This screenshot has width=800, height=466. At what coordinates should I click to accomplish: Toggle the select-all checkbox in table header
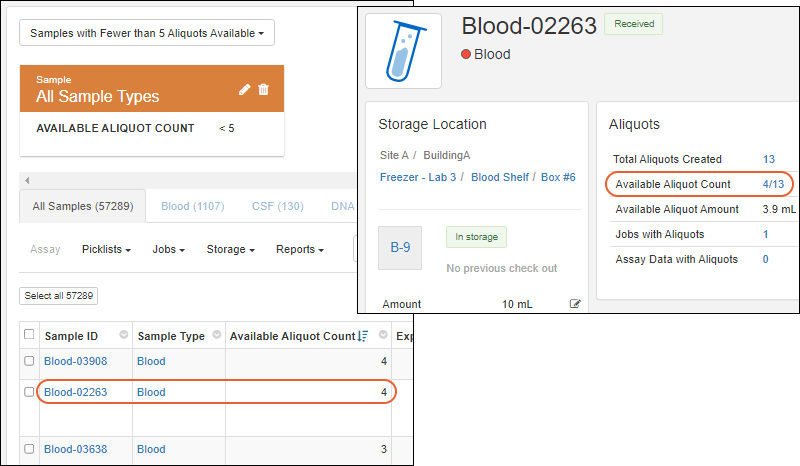(29, 336)
